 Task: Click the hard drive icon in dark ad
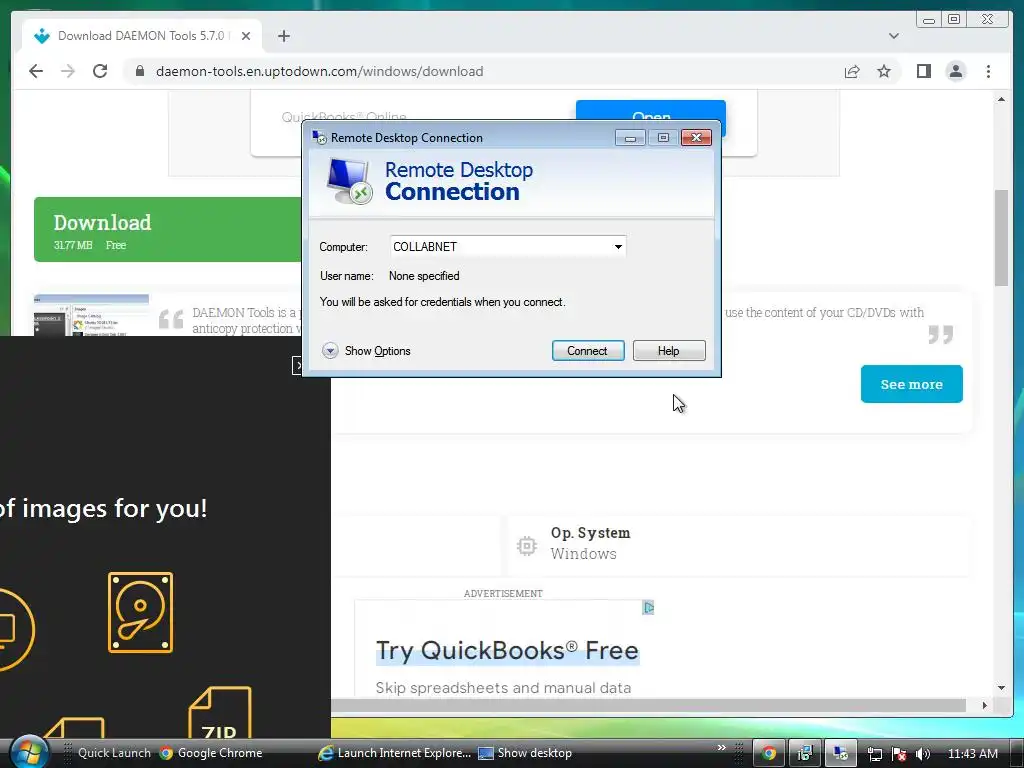point(140,613)
